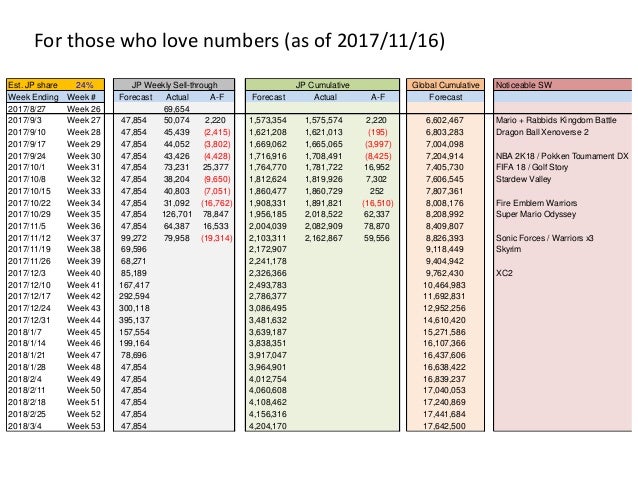This screenshot has height=479, width=638.
Task: Click the 'JP Weekly Sell-through' header
Action: pyautogui.click(x=174, y=85)
